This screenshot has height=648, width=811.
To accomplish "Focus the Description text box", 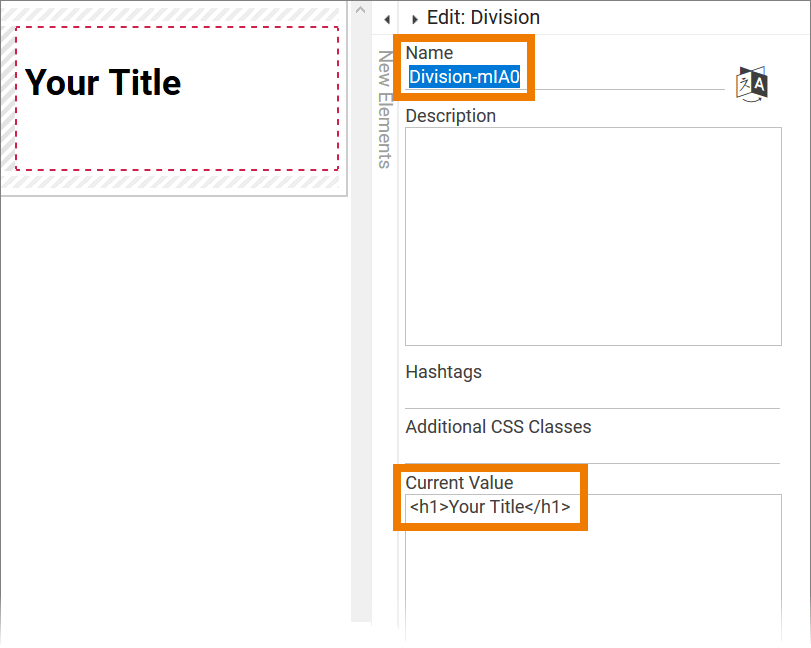I will coord(592,236).
